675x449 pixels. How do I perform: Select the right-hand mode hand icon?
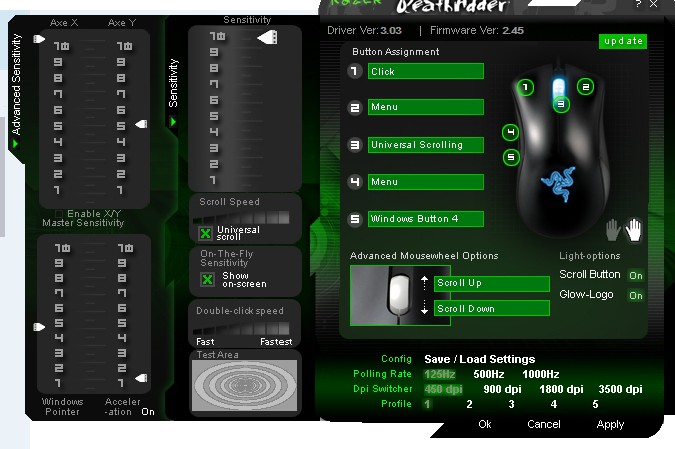tap(633, 229)
